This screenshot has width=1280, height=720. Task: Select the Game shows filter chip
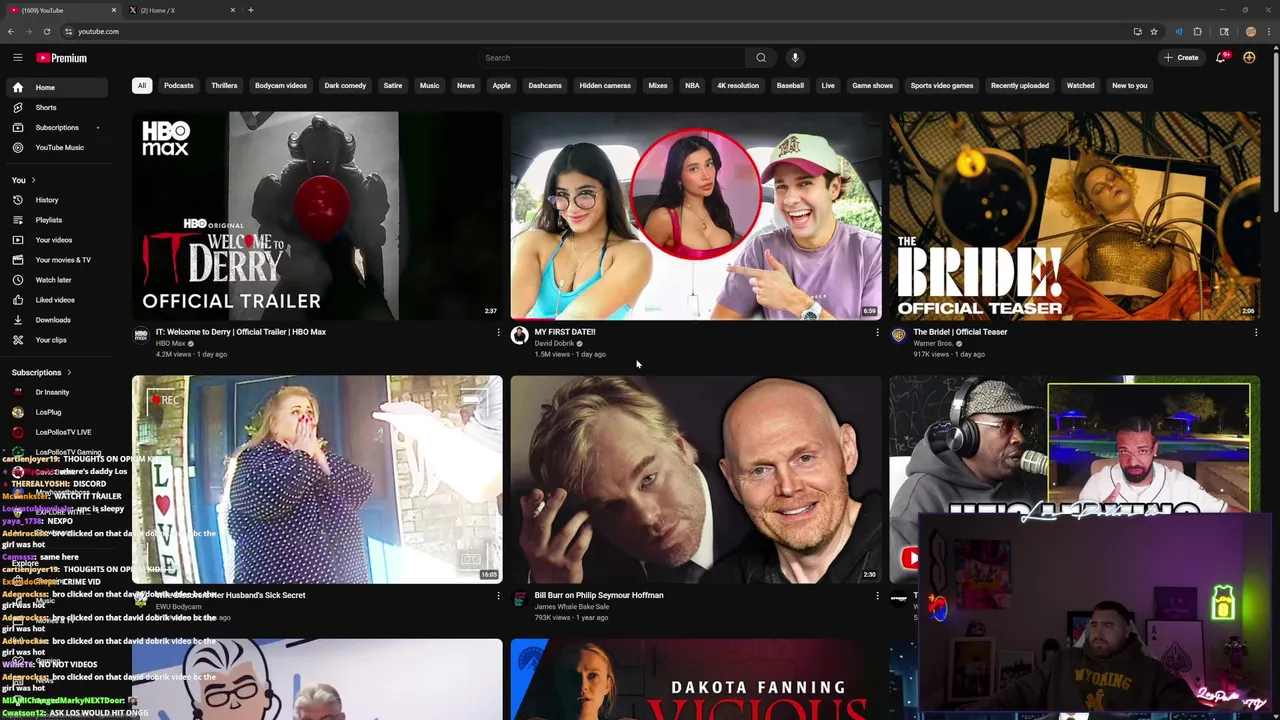[872, 85]
